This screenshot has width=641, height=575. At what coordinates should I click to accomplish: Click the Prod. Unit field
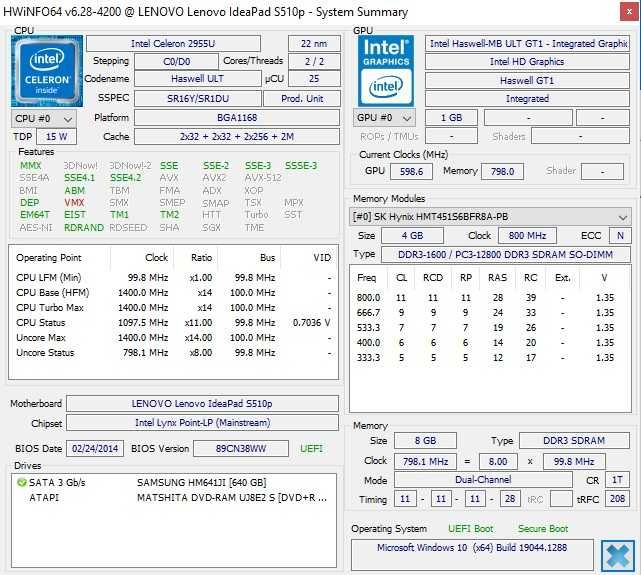[302, 98]
